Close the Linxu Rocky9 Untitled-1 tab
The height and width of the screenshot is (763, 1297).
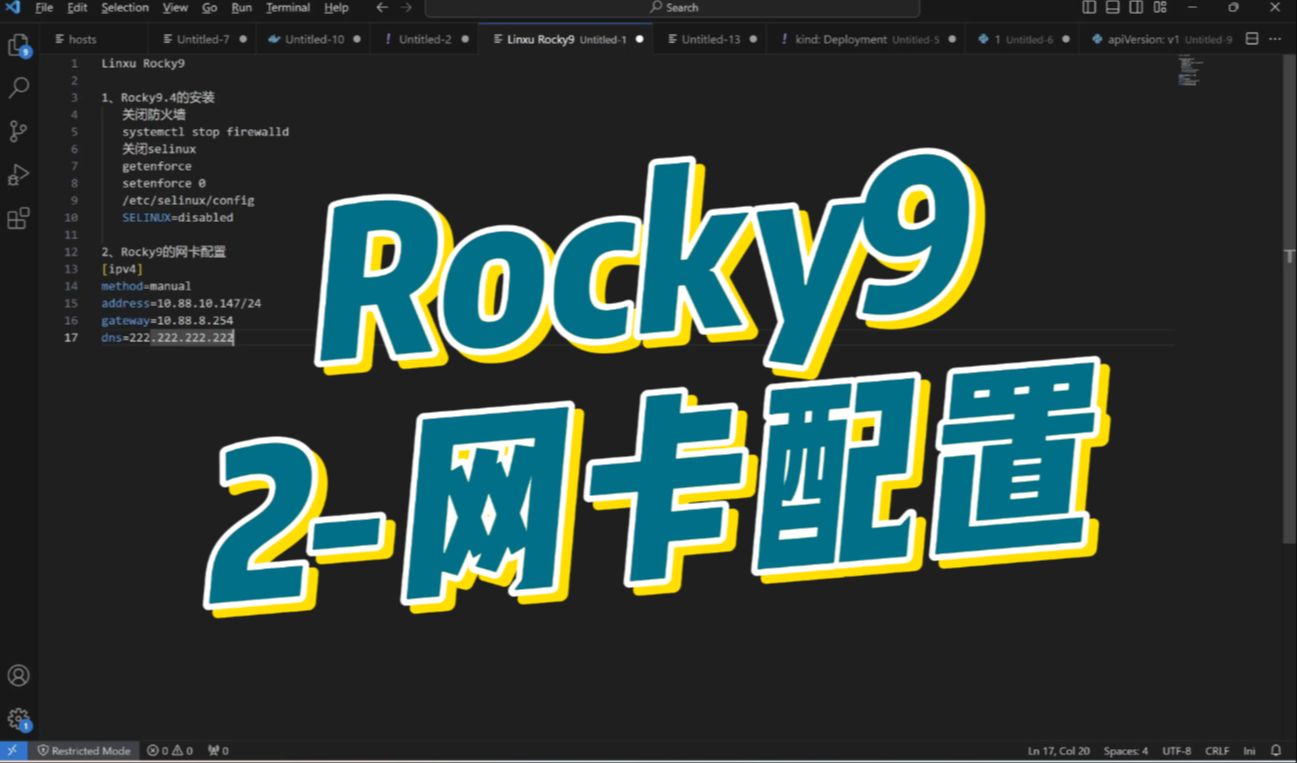640,39
